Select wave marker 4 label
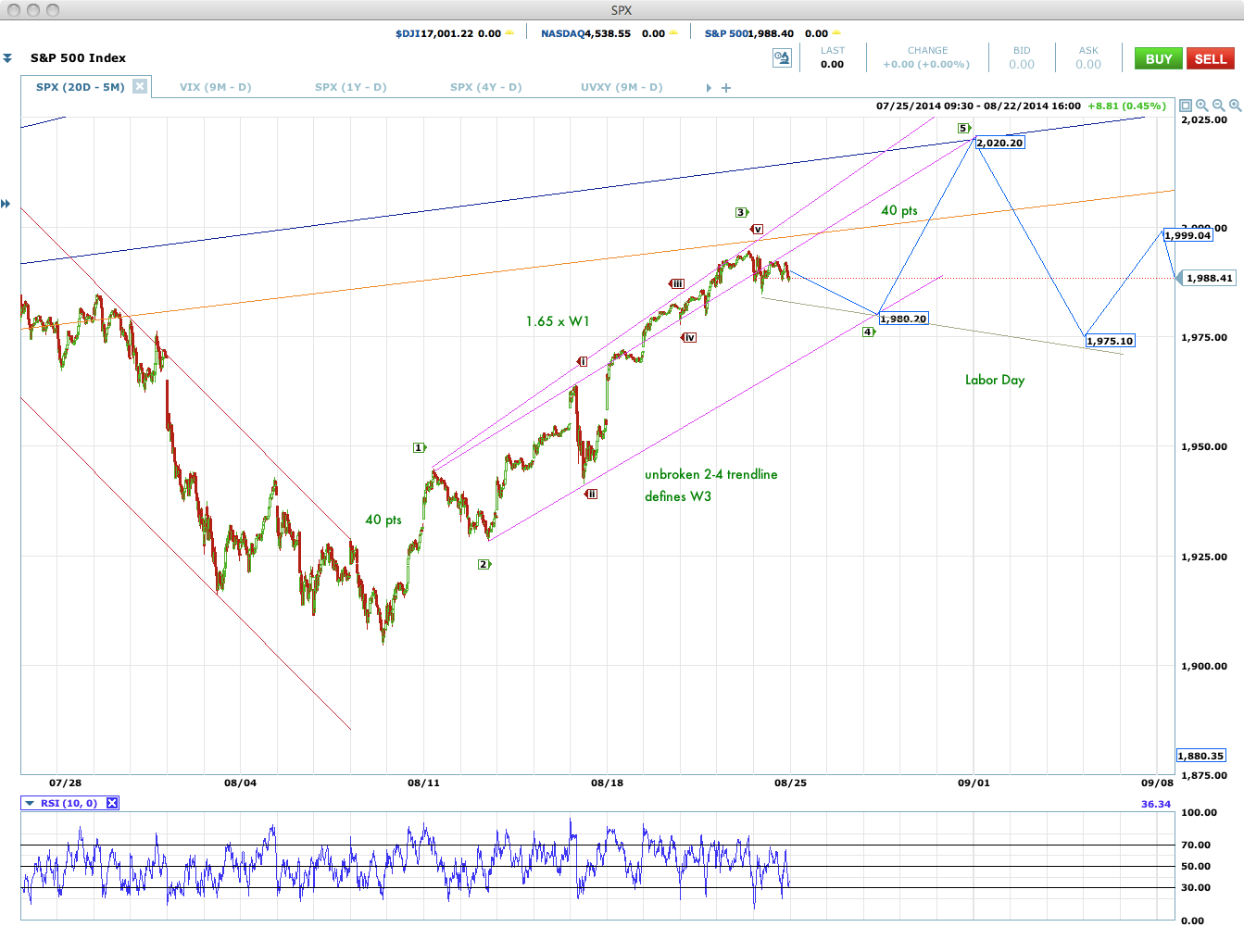 point(868,332)
